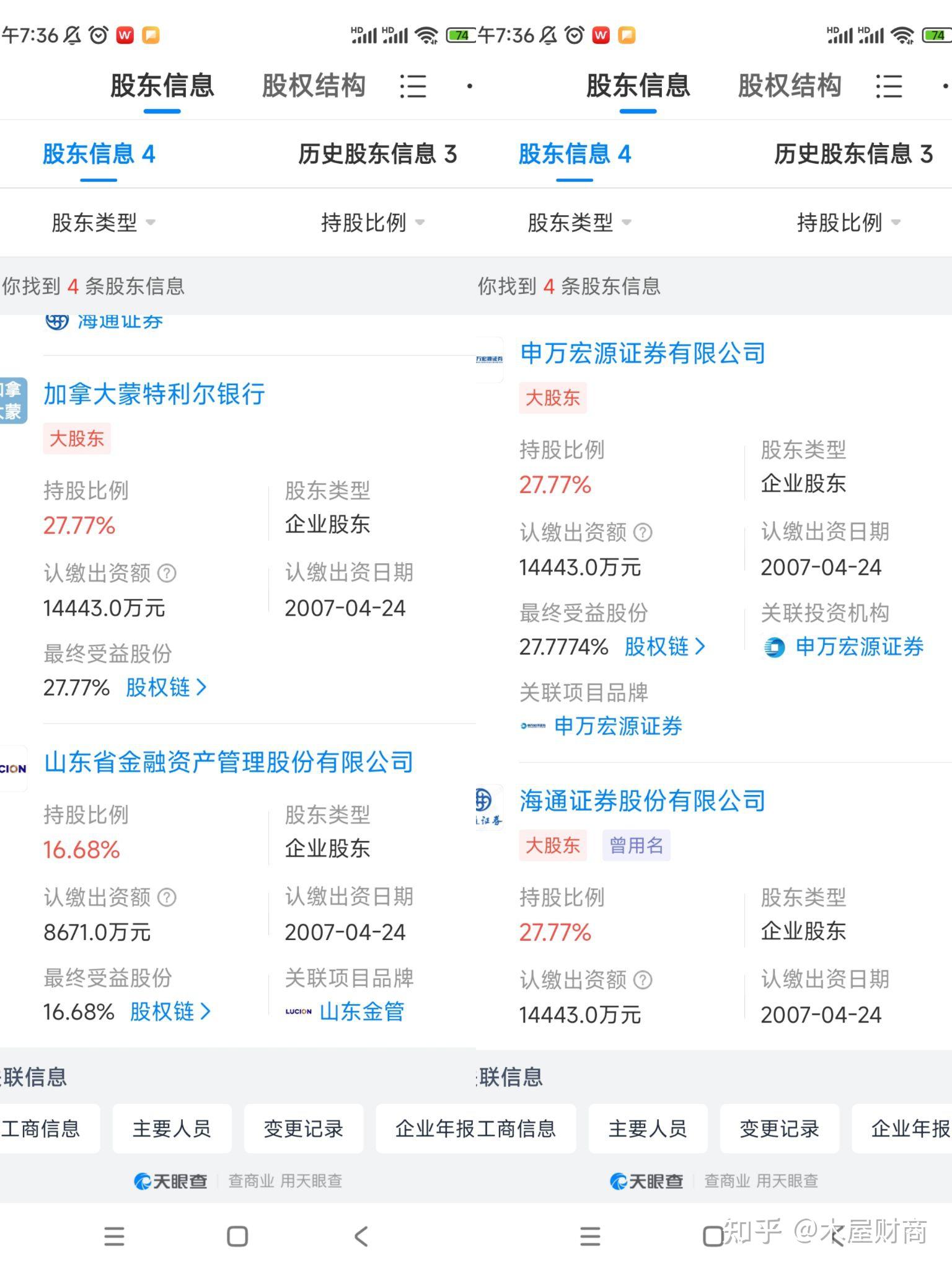This screenshot has width=952, height=1270.
Task: Expand 持股比例 filter dropdown on left screen
Action: [x=372, y=222]
